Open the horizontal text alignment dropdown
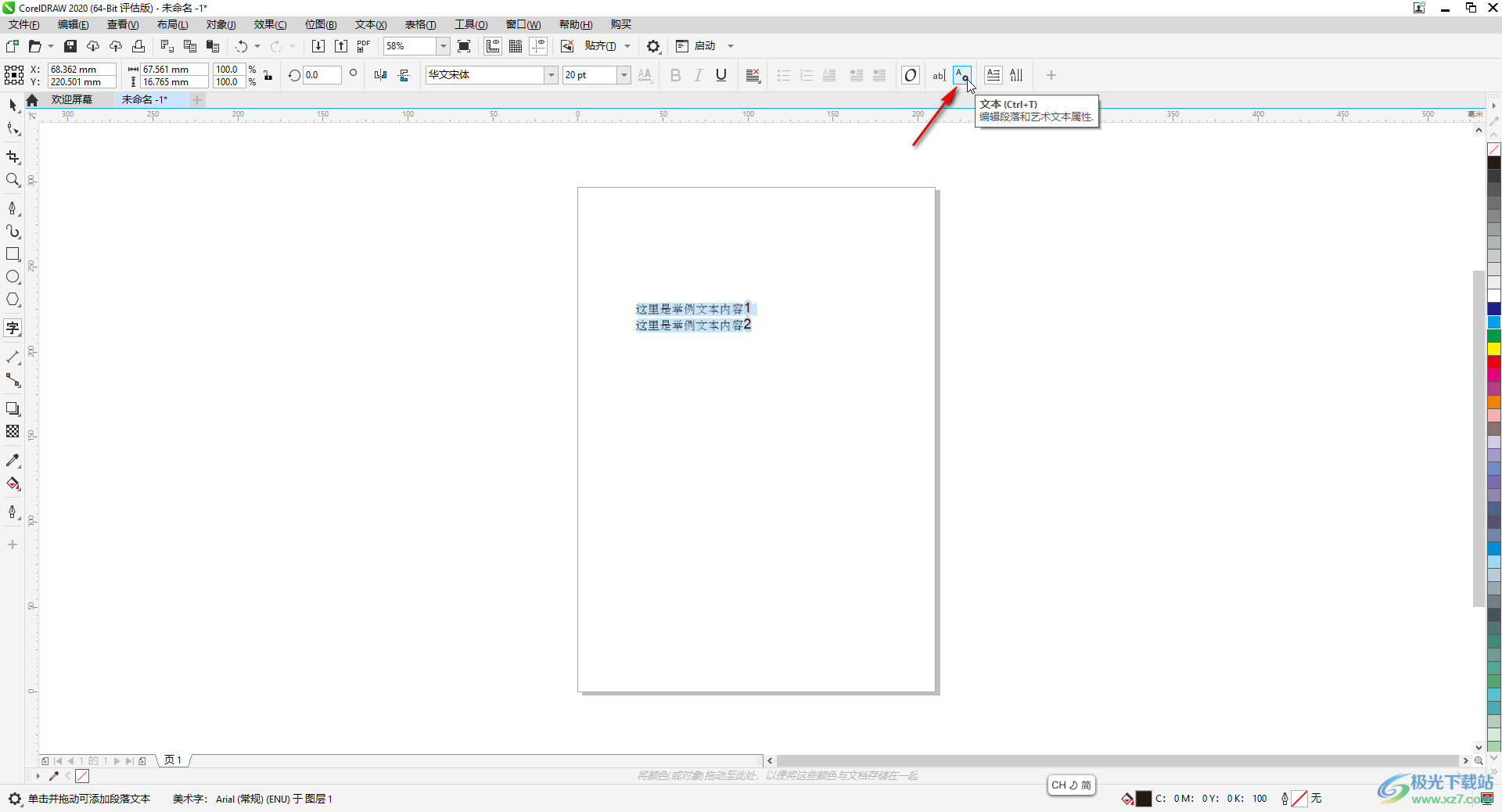The width and height of the screenshot is (1502, 812). point(753,75)
